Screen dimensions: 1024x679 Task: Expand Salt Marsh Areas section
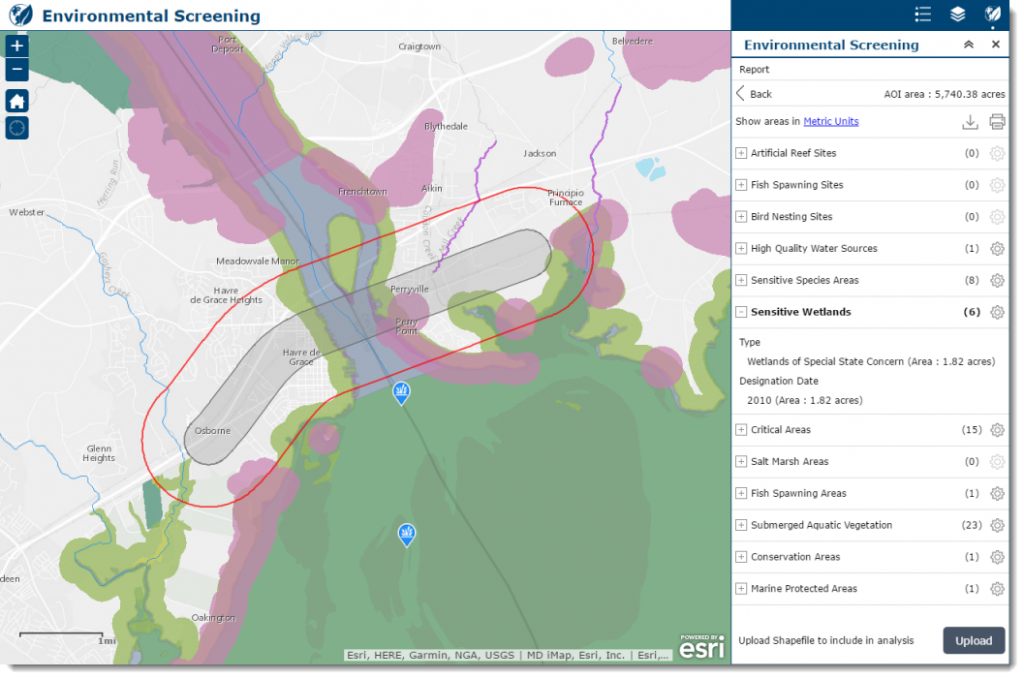741,462
